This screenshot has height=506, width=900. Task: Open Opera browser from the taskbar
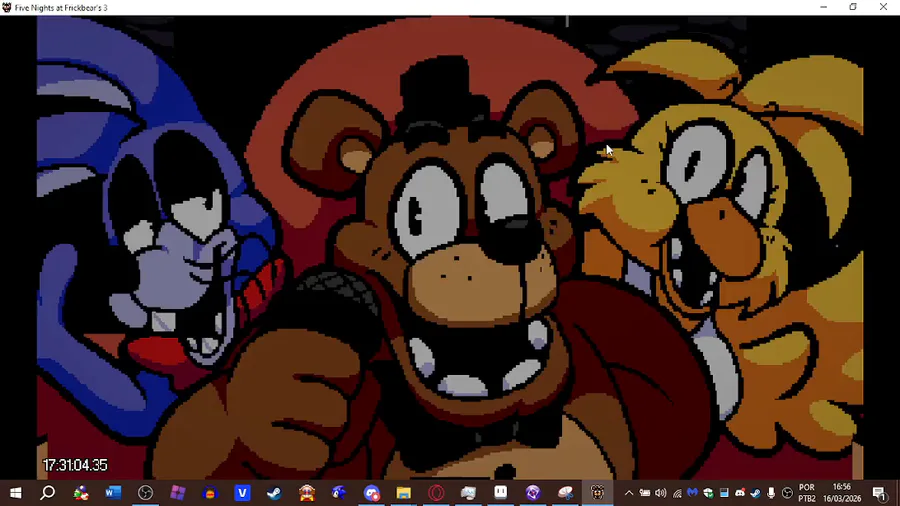pos(436,493)
